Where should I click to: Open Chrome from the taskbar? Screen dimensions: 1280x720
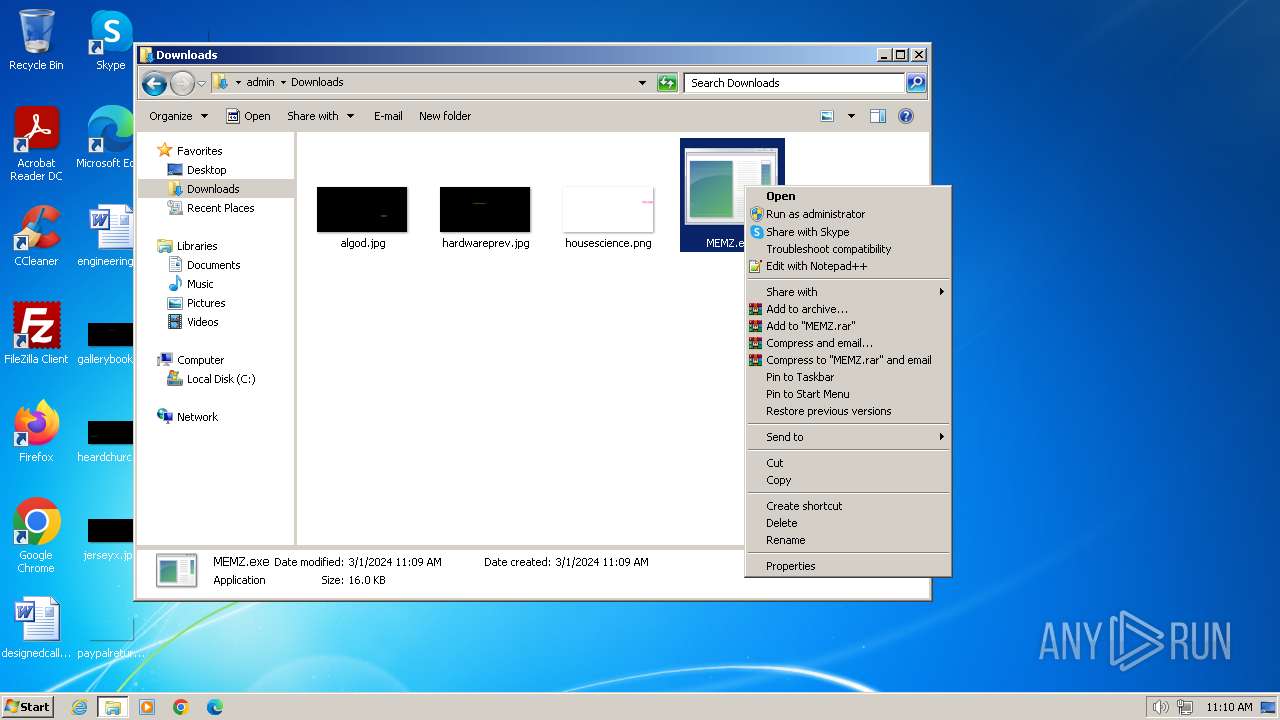pos(181,707)
